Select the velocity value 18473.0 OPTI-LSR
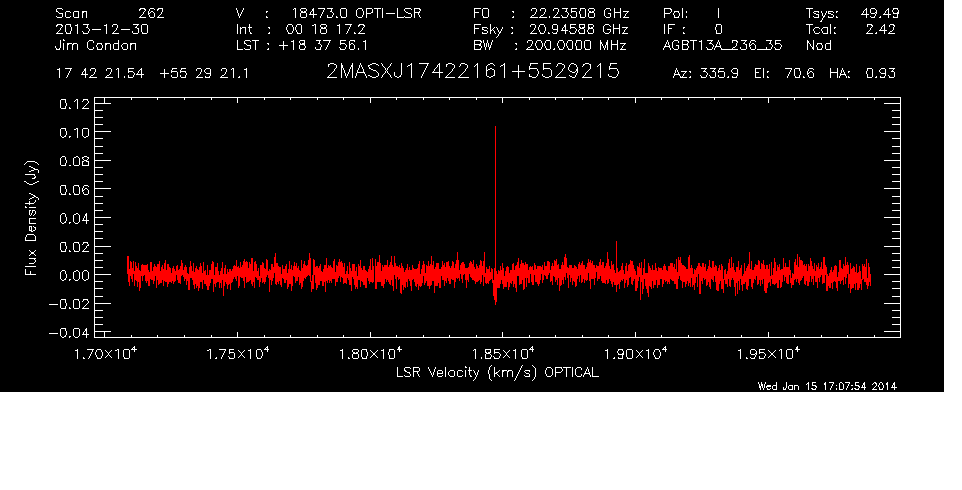The image size is (962, 490). (356, 13)
